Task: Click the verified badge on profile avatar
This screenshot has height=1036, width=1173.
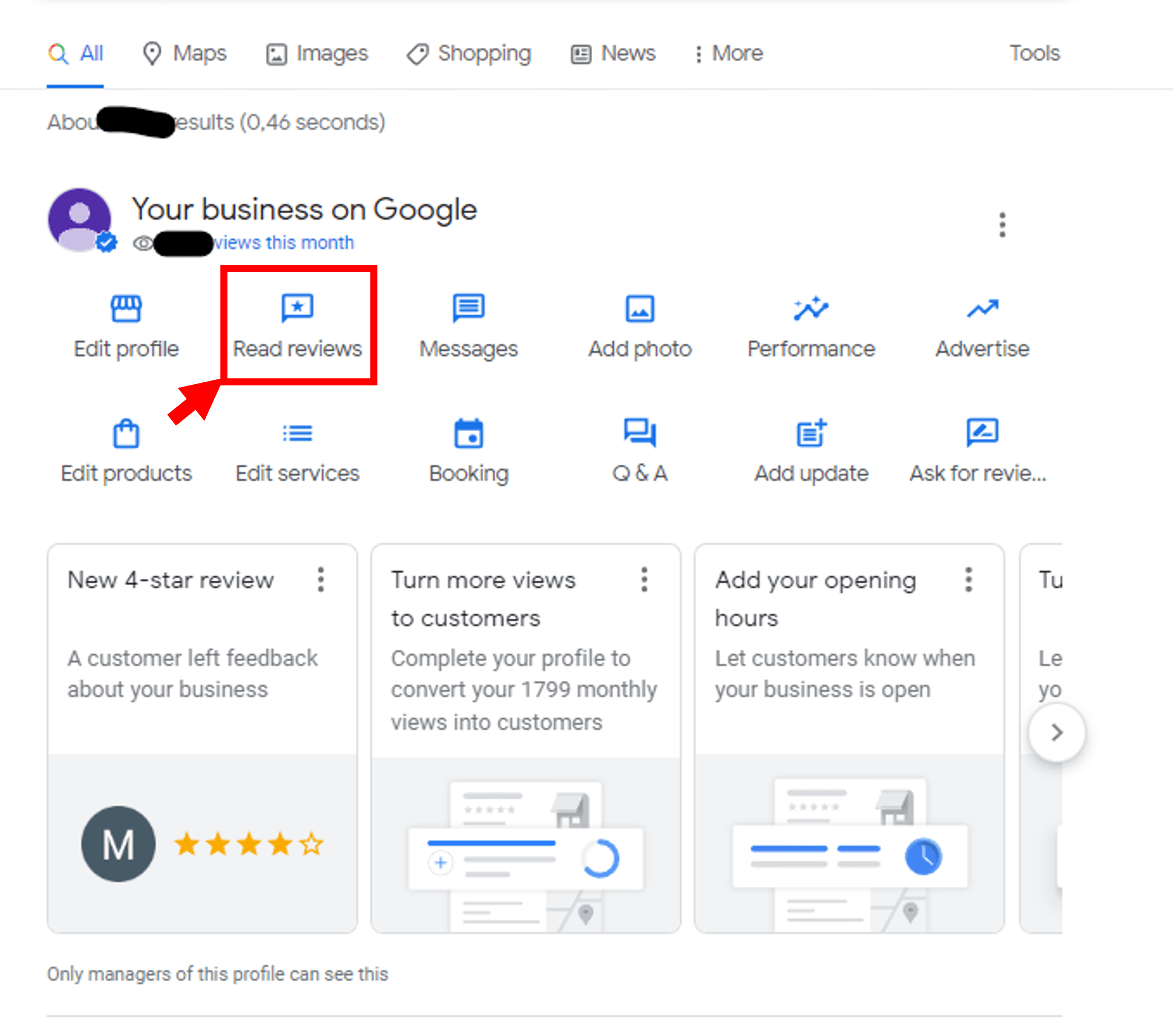Action: 106,242
